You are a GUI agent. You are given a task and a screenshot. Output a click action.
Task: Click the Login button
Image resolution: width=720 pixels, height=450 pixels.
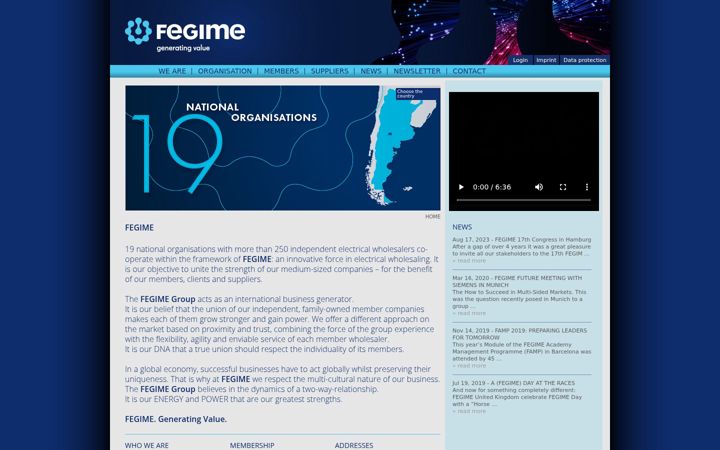(x=520, y=60)
